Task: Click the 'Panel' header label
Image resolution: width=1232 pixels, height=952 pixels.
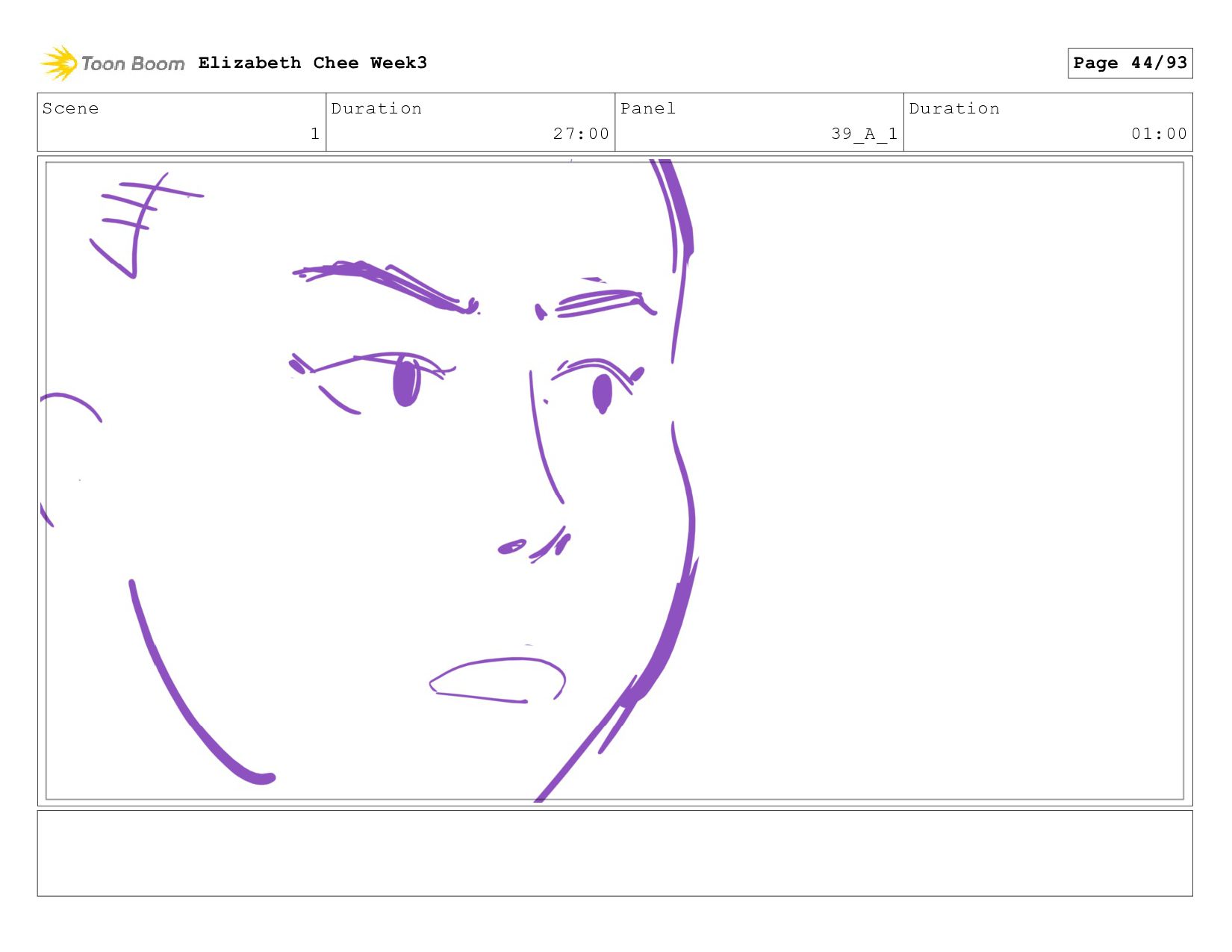Action: click(x=648, y=108)
